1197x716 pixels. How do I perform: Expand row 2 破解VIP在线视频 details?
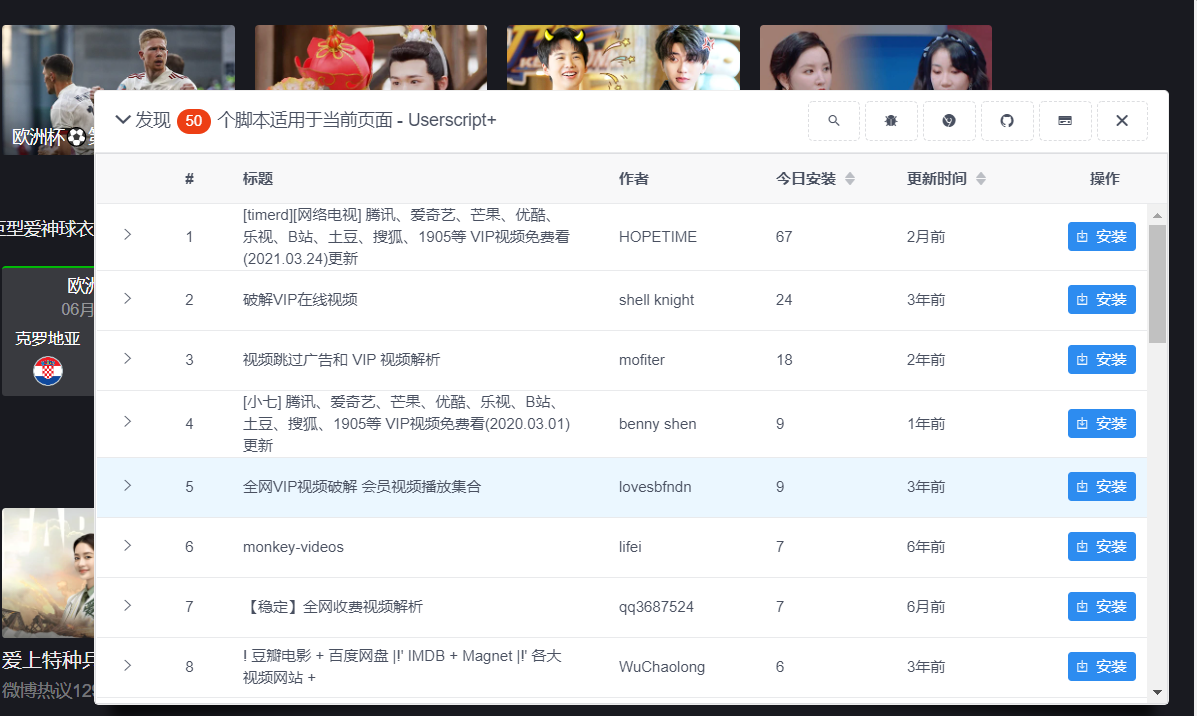[127, 298]
